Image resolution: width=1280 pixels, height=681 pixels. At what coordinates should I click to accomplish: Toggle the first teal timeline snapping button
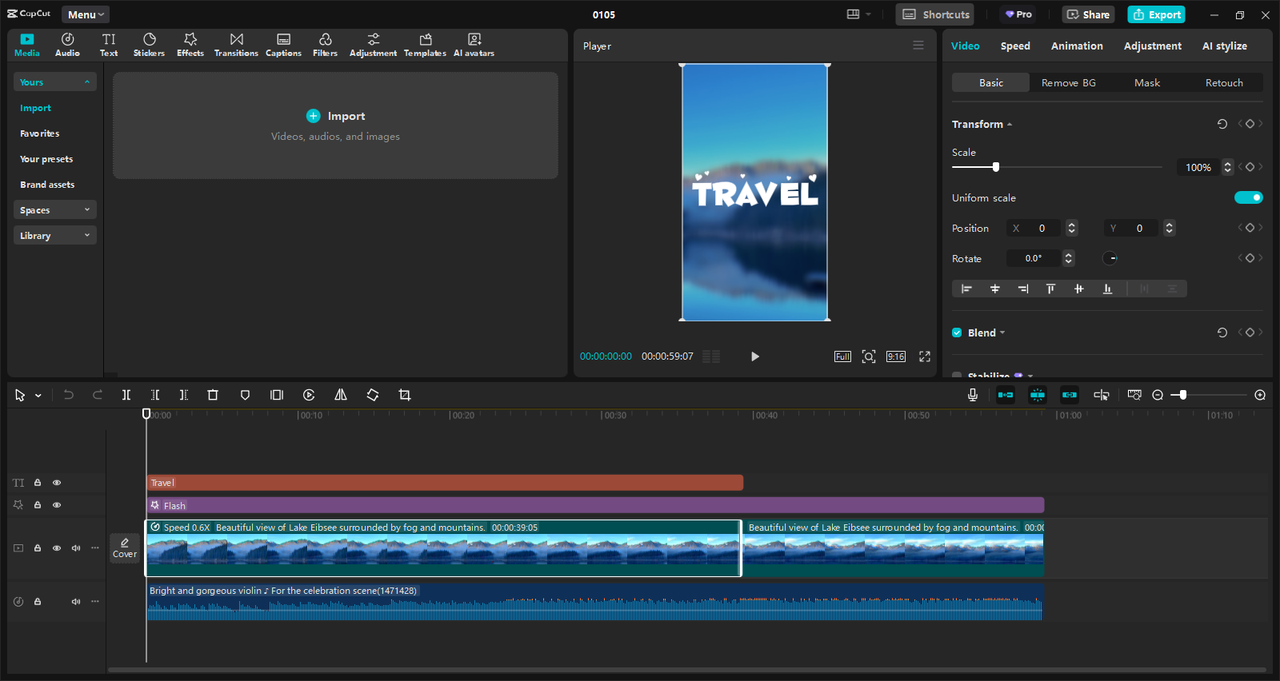tap(1005, 395)
